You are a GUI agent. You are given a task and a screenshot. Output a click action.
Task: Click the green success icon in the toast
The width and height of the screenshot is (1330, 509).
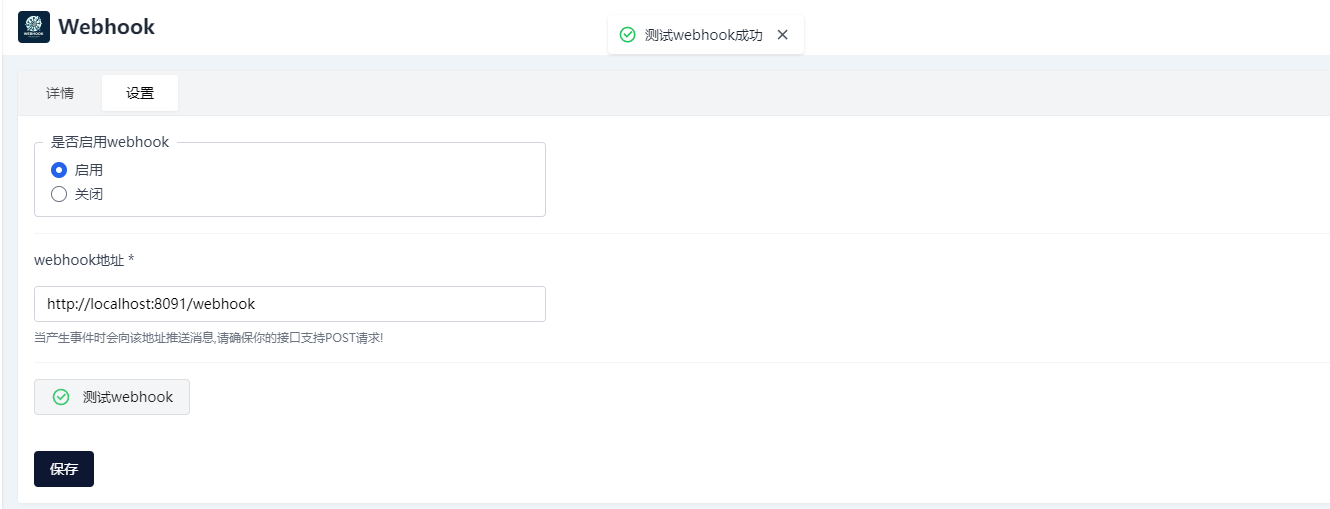point(628,35)
